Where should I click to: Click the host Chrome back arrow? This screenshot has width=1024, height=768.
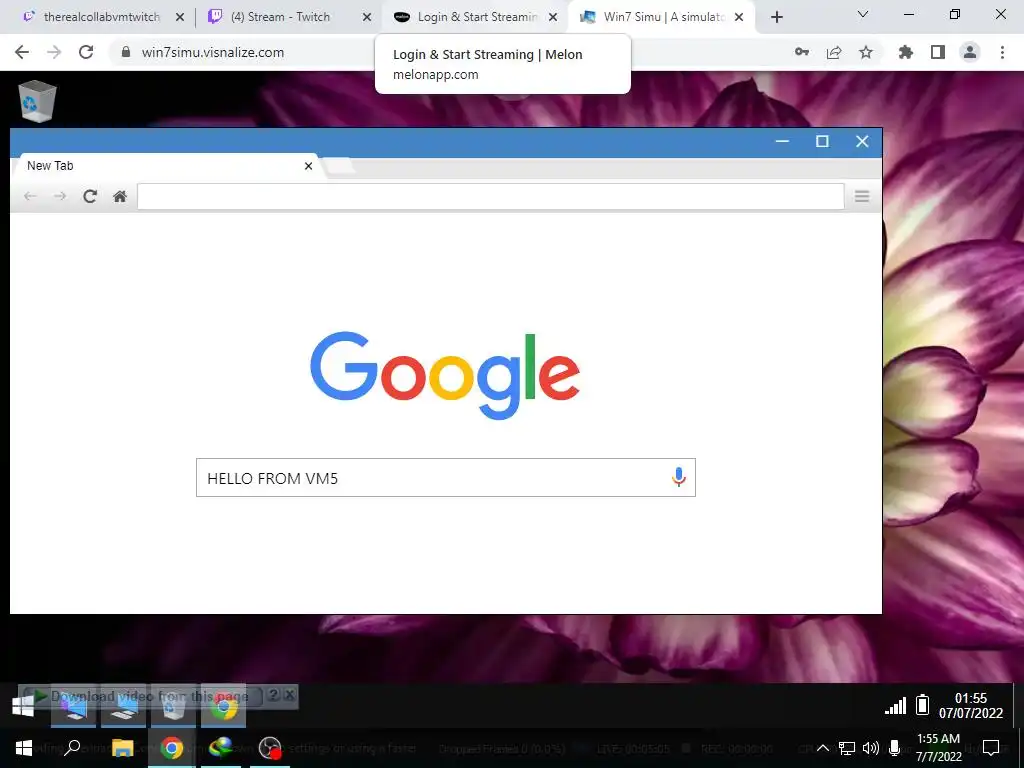(x=22, y=52)
